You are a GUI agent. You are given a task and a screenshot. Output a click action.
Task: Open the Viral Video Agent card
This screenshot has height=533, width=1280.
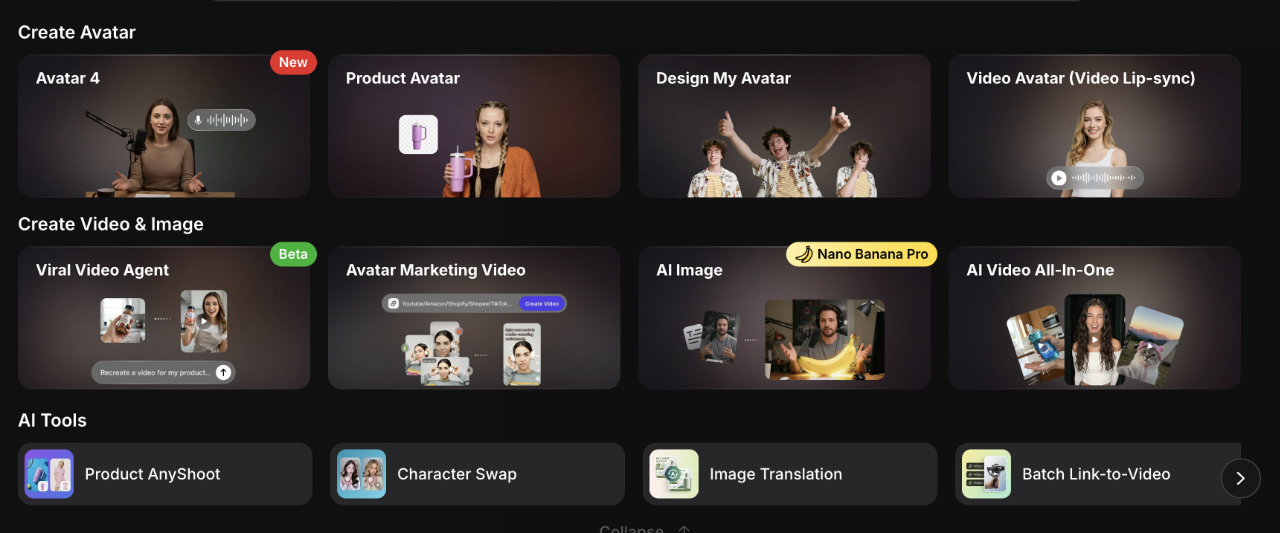tap(164, 318)
